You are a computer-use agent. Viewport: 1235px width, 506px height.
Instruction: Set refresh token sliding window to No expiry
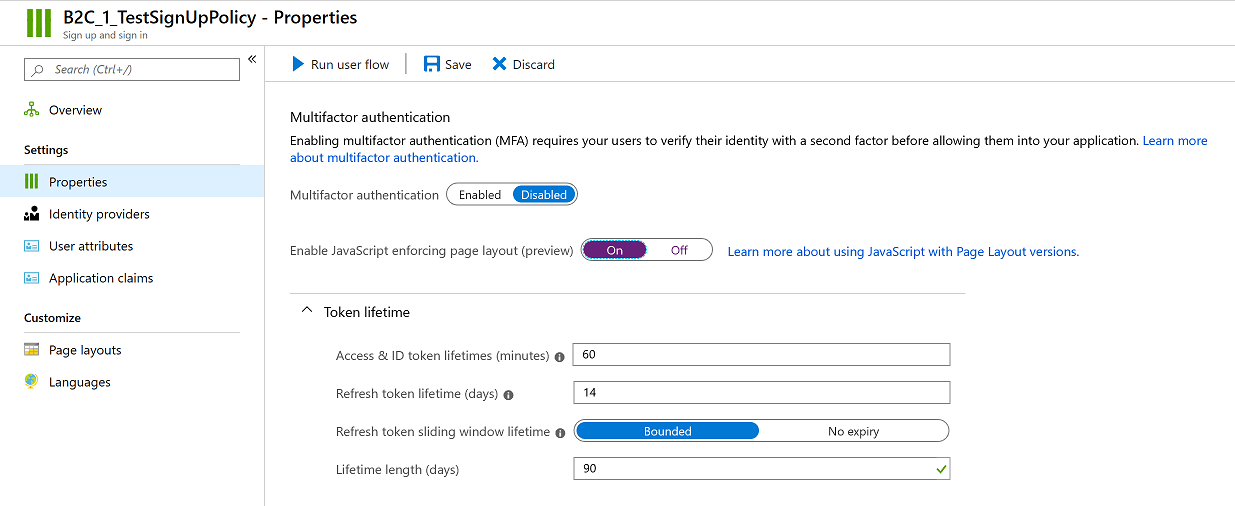[x=853, y=432]
